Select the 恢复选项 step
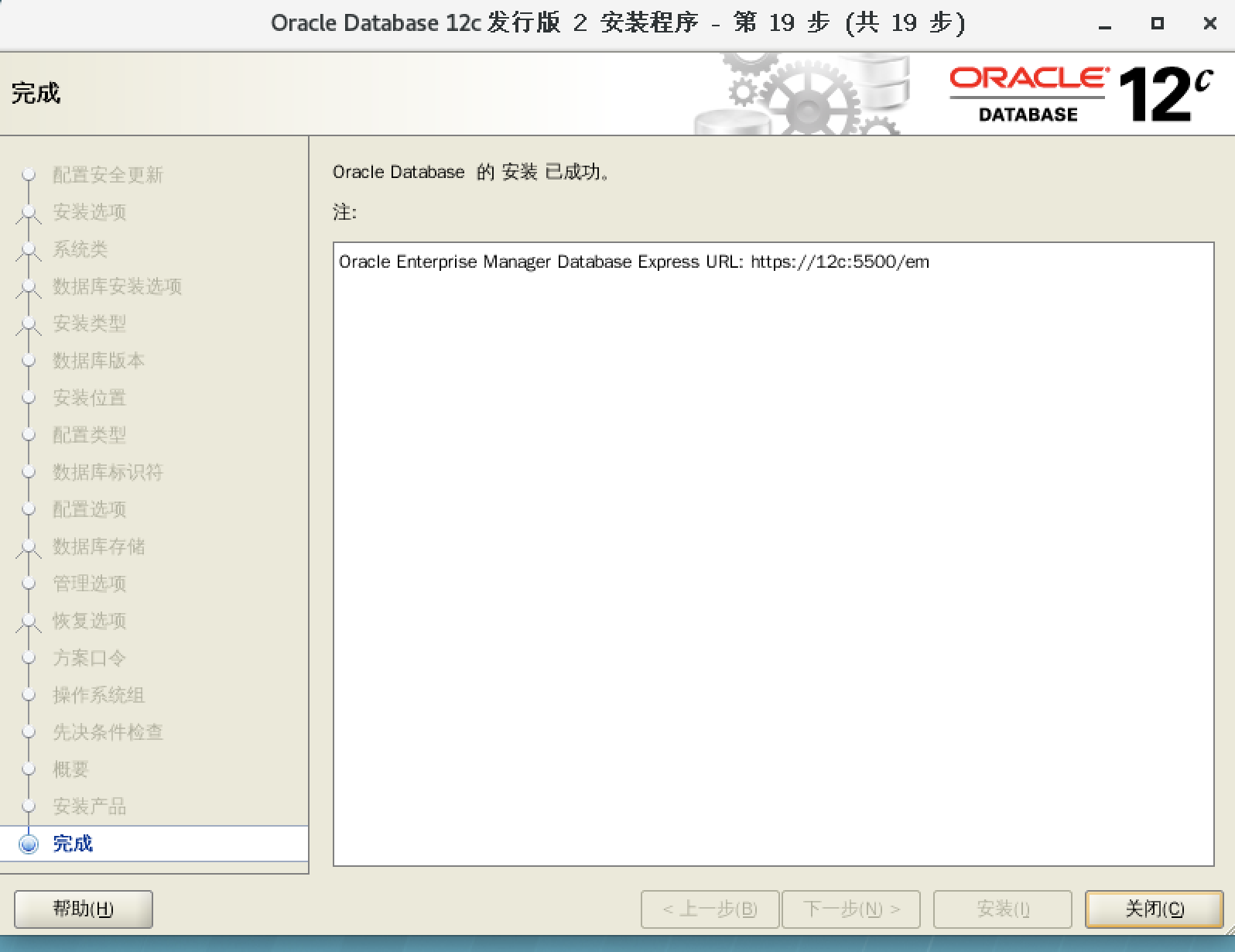 [x=89, y=621]
